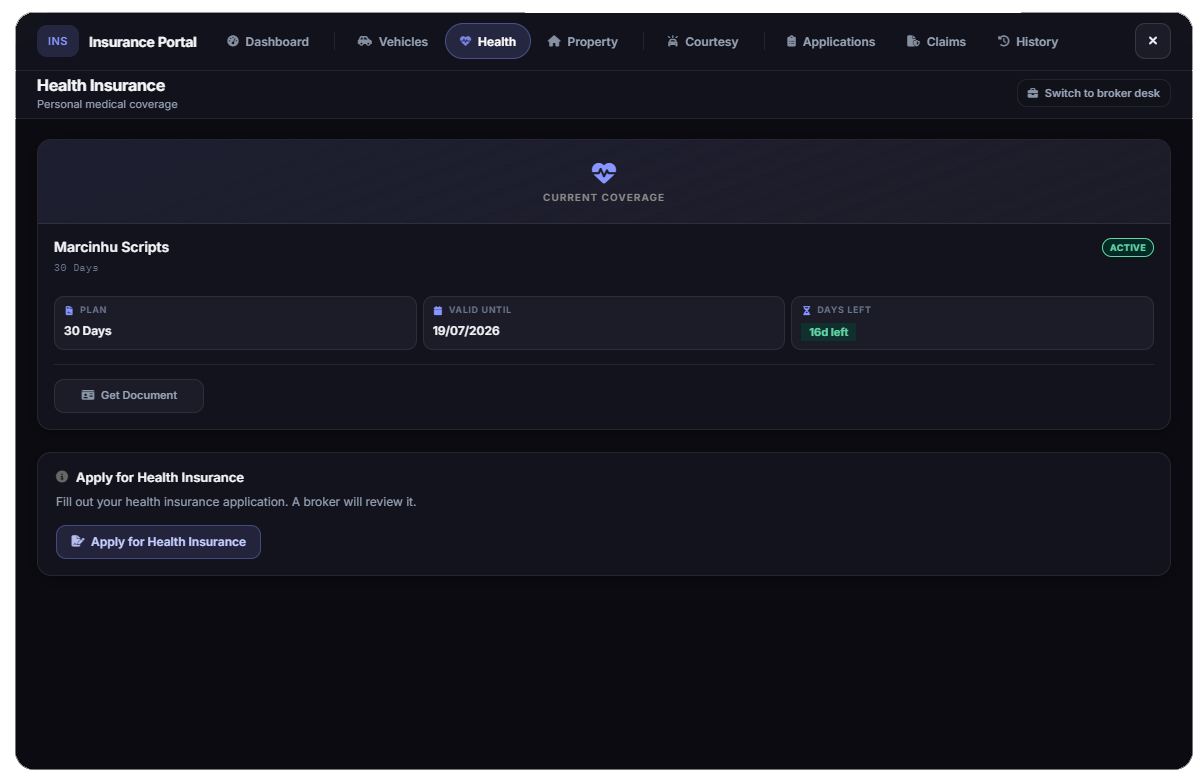Click Apply for Health Insurance button
The width and height of the screenshot is (1204, 781).
pos(158,542)
